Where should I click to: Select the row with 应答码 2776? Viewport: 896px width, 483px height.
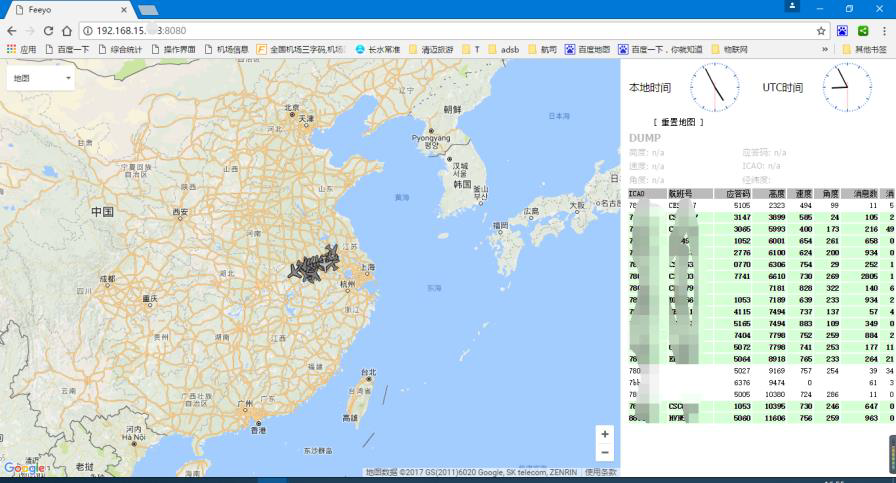click(762, 253)
